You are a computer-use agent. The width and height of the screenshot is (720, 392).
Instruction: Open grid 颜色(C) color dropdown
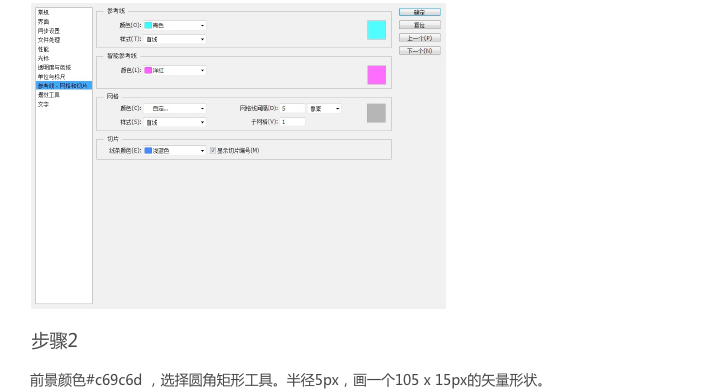[174, 108]
